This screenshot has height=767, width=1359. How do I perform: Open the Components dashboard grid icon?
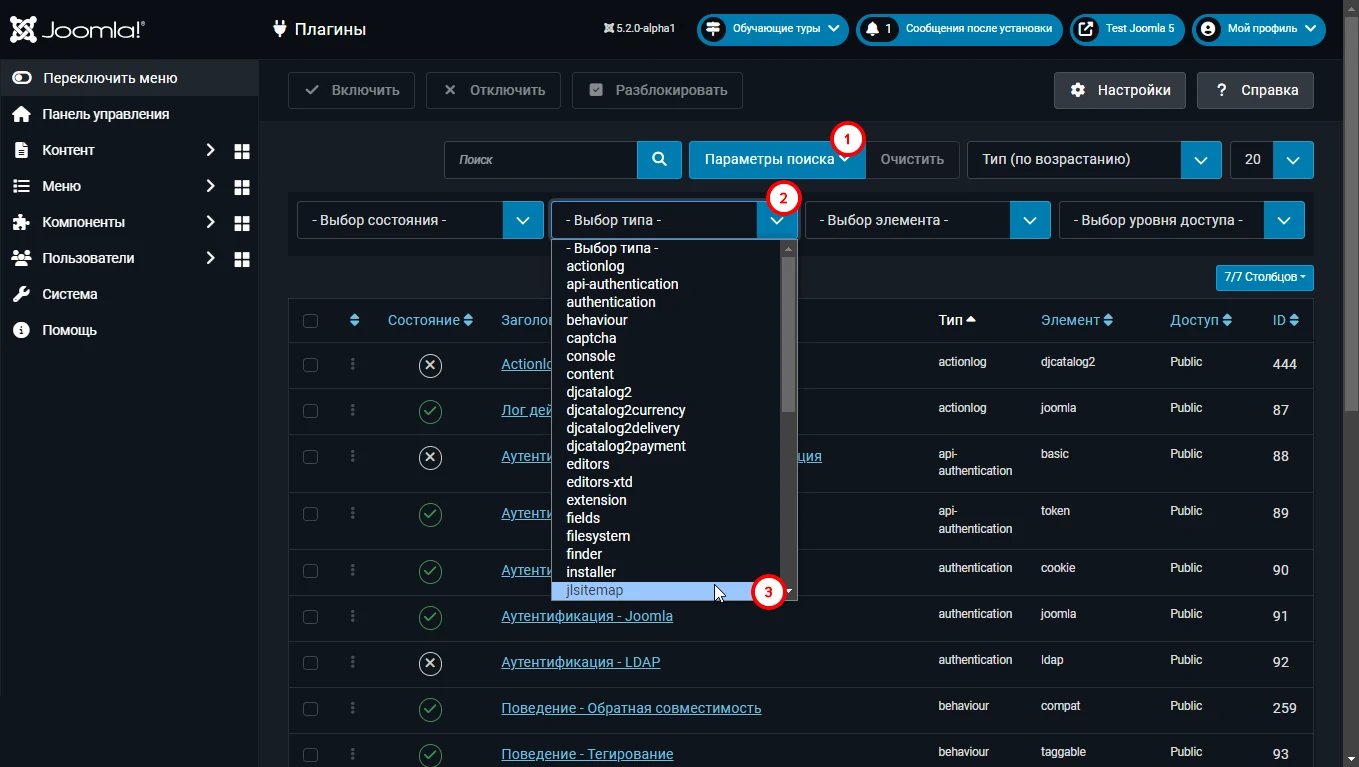[x=241, y=223]
